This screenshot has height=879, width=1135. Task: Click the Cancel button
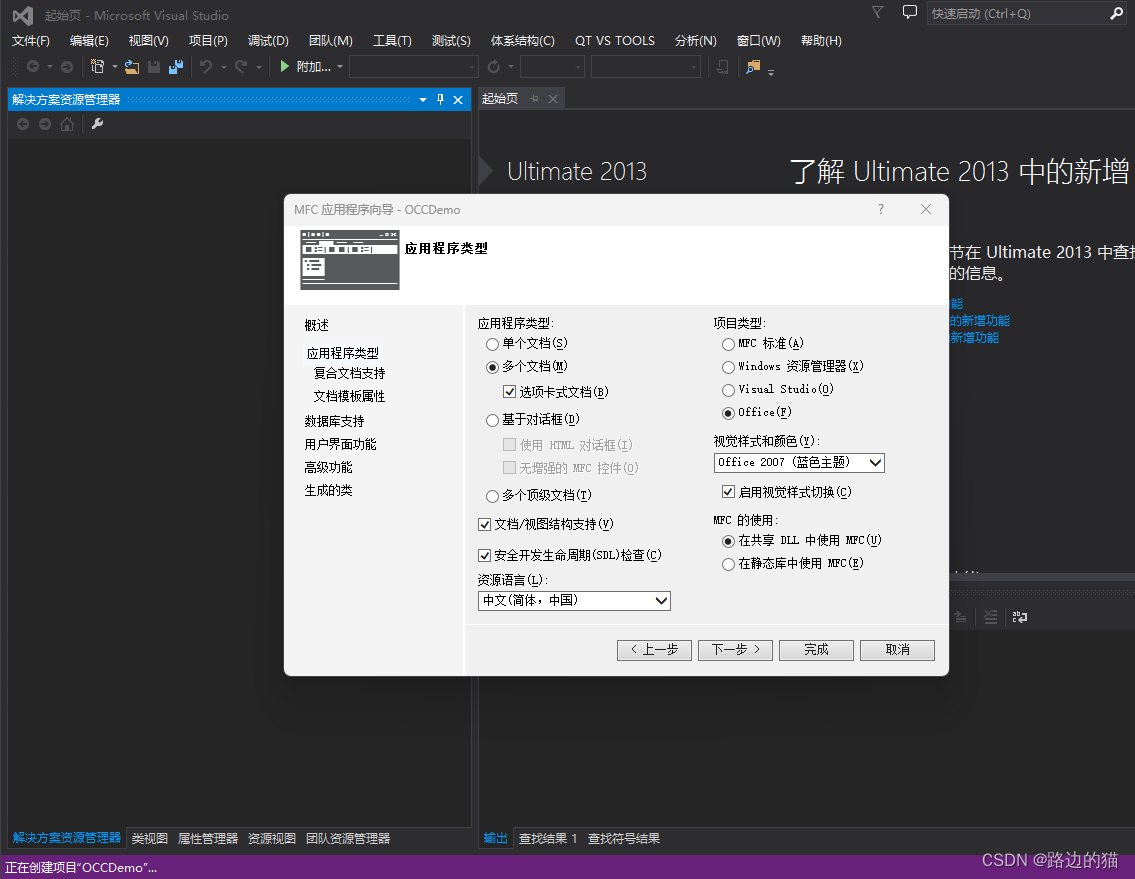[x=898, y=650]
